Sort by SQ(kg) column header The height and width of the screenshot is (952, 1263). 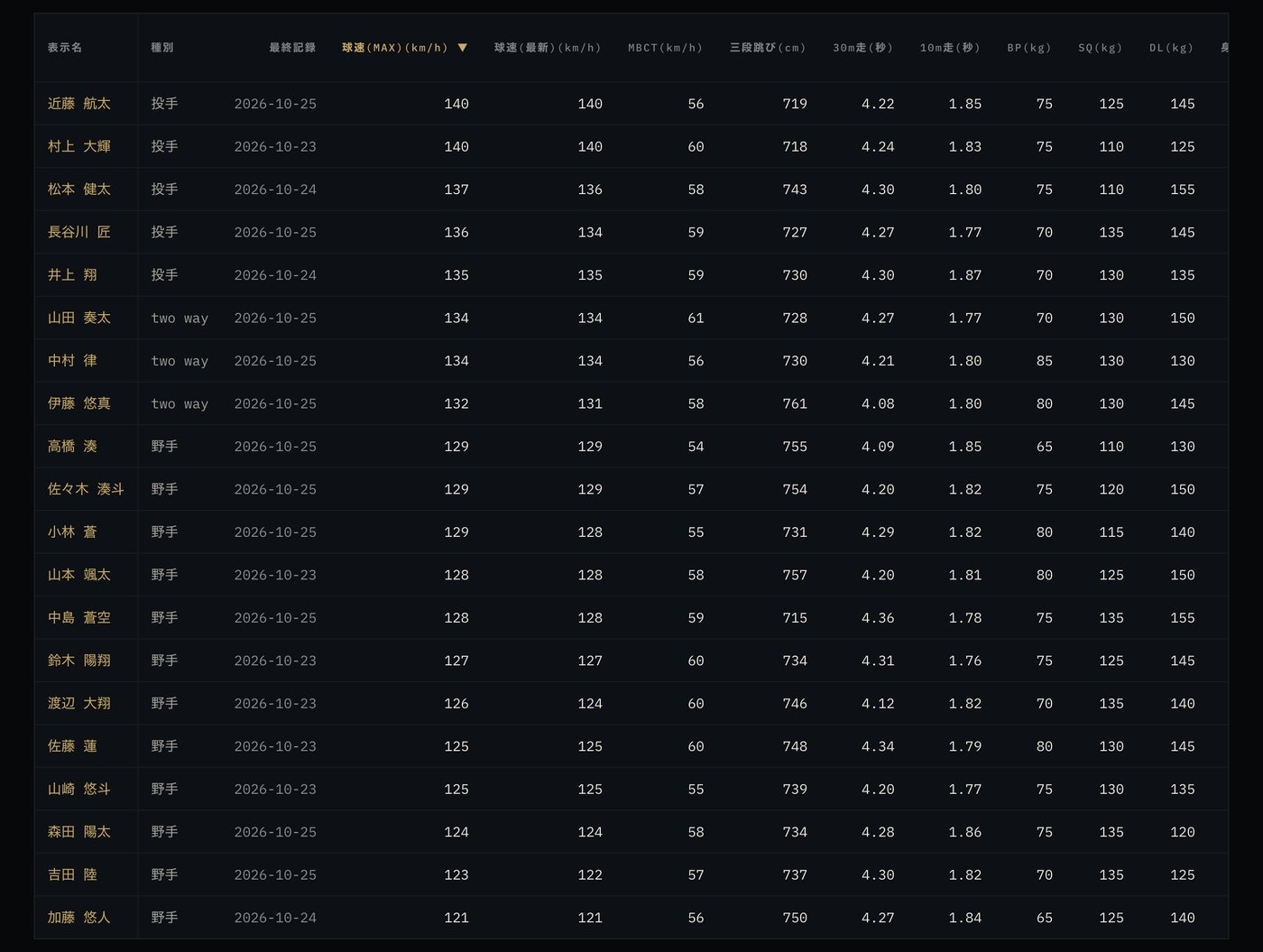[1101, 48]
